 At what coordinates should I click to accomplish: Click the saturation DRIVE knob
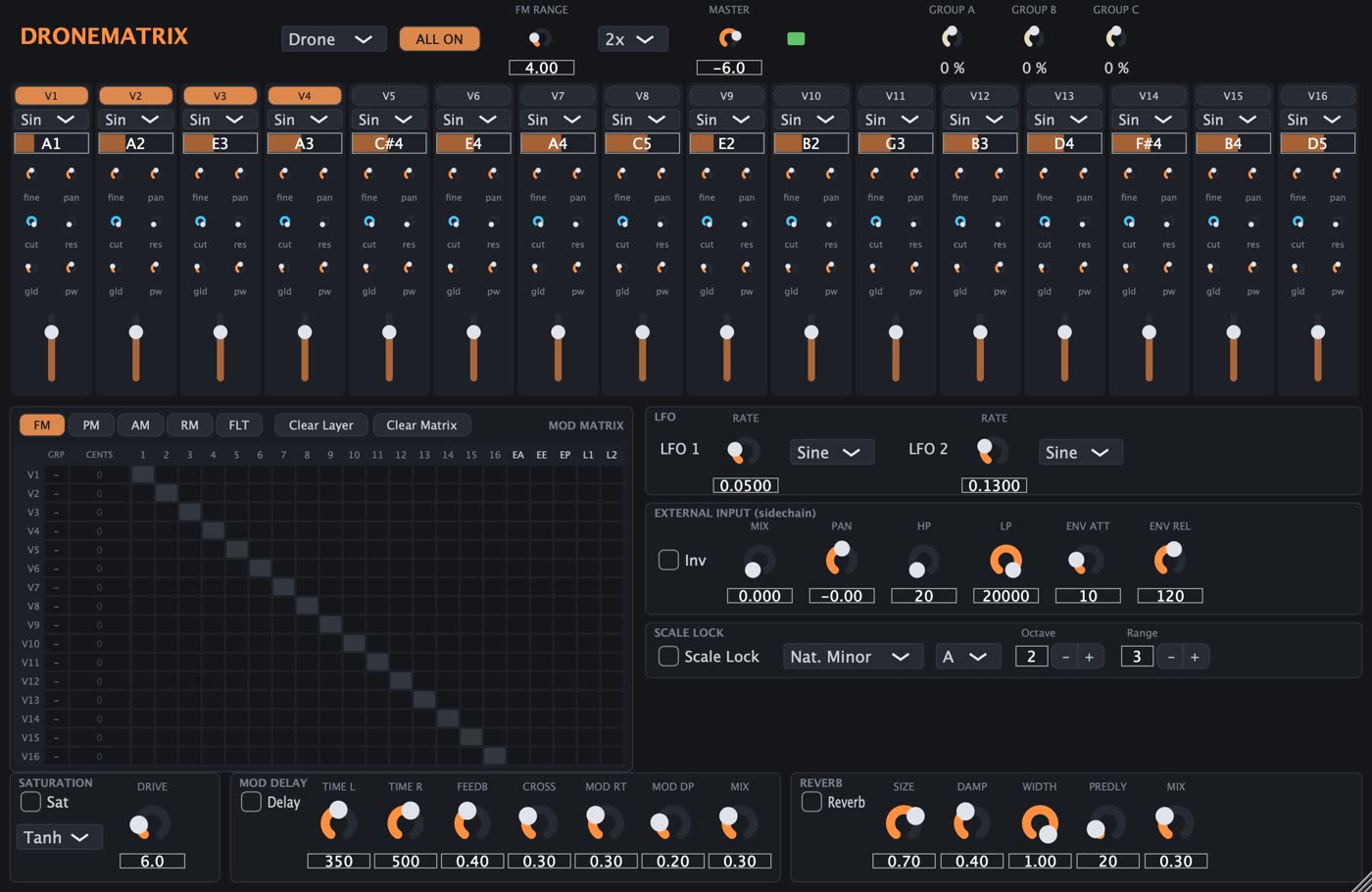point(150,824)
